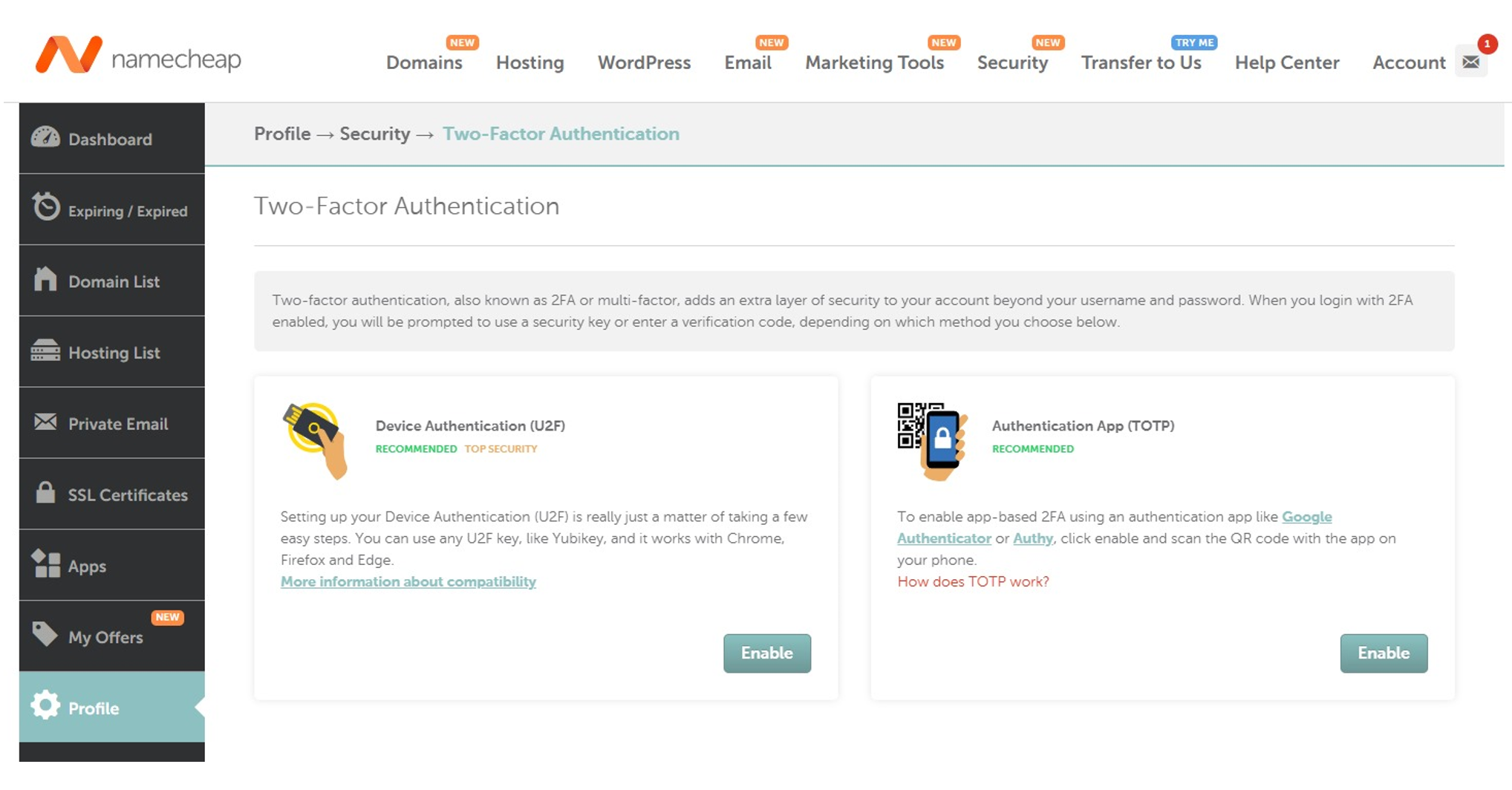Open the Account menu

(x=1409, y=62)
